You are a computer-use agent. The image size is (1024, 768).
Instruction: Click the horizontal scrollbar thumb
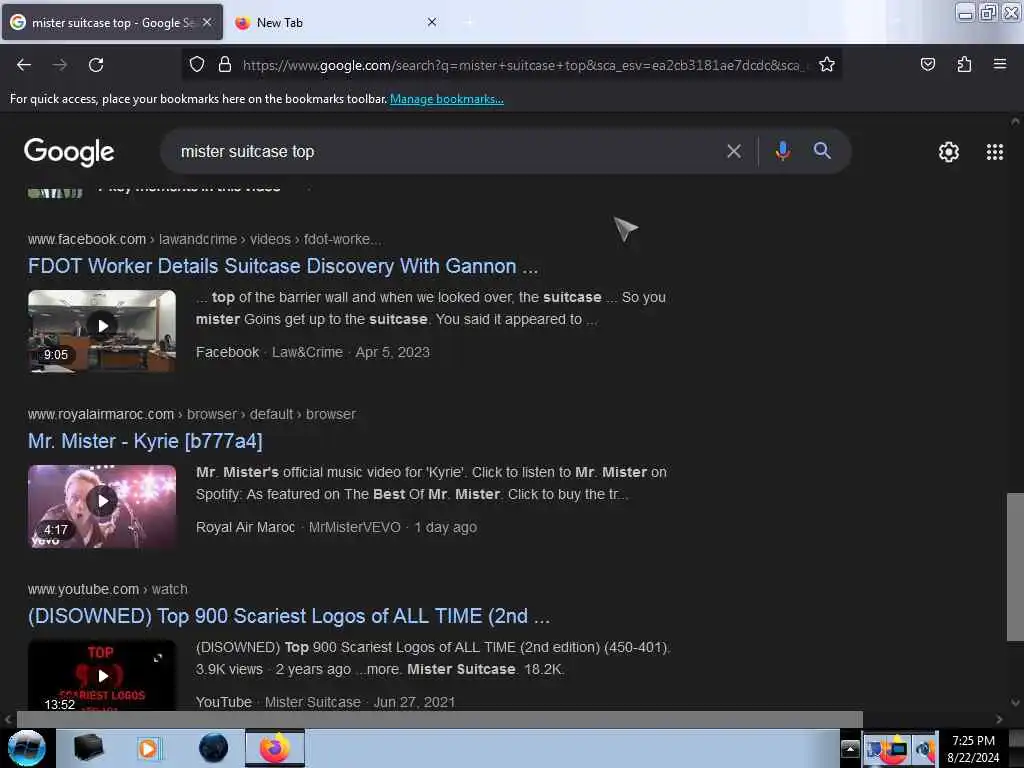[x=440, y=719]
